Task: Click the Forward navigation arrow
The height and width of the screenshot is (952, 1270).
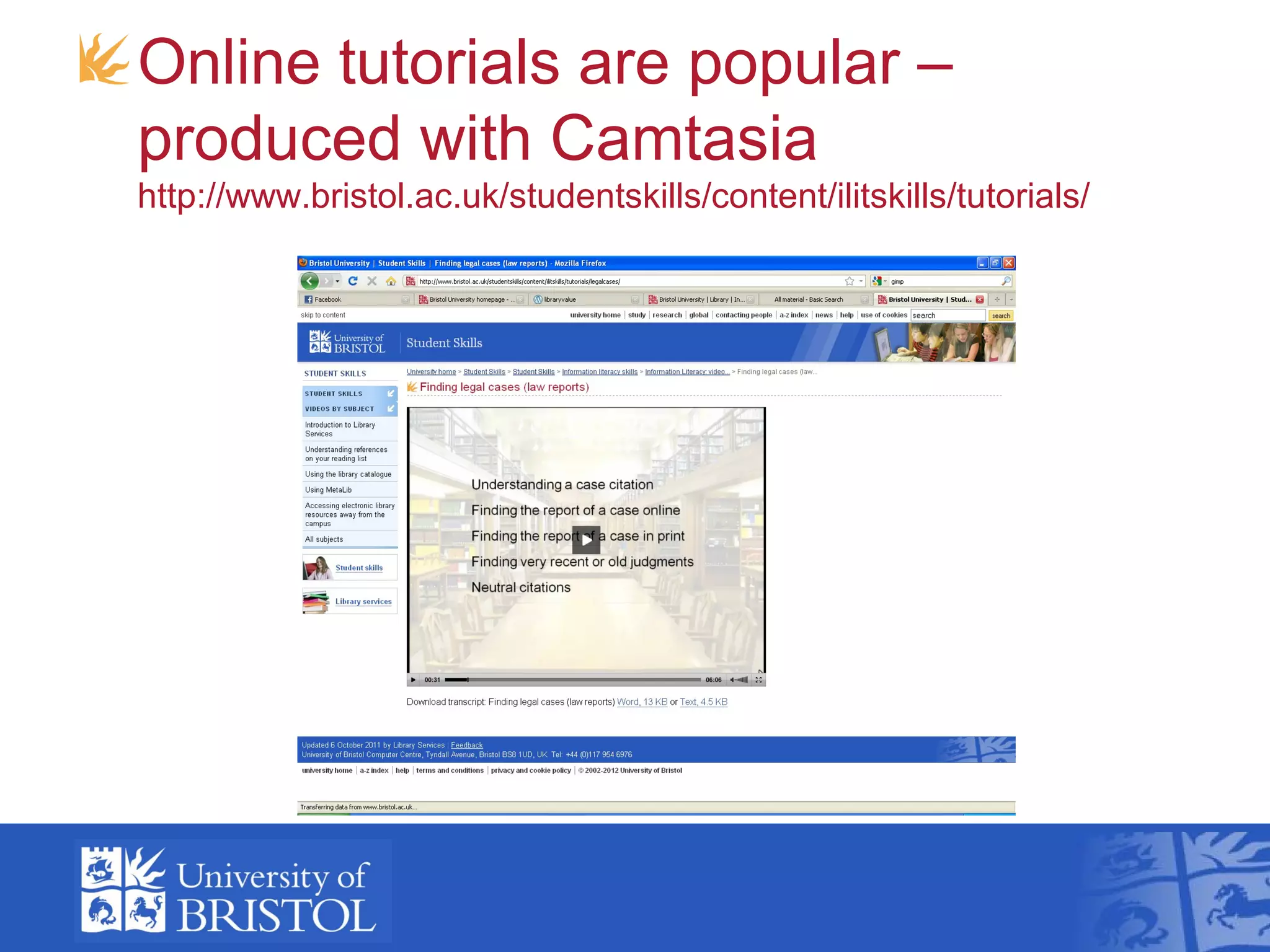Action: coord(326,281)
